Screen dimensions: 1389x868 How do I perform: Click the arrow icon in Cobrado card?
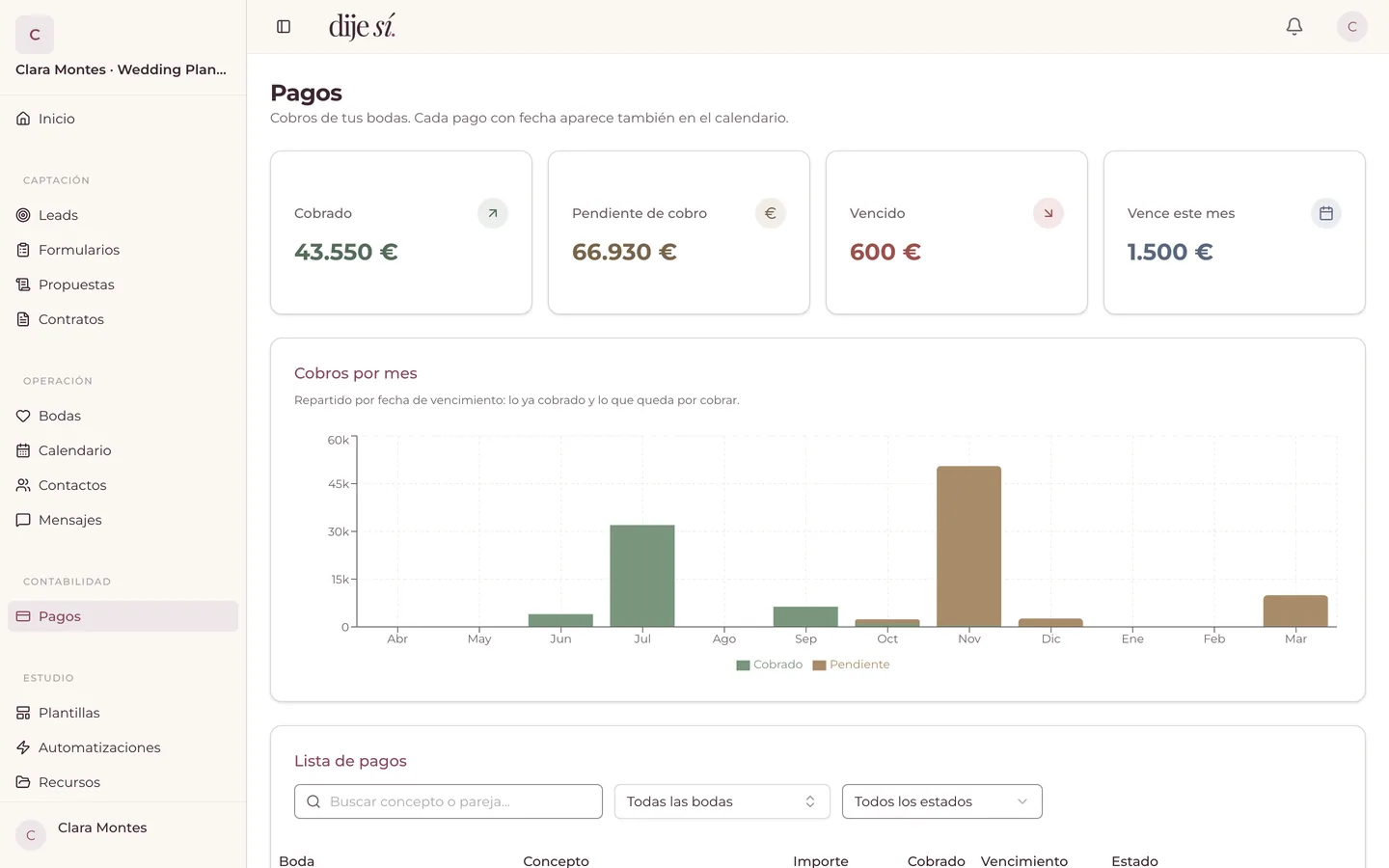click(493, 213)
